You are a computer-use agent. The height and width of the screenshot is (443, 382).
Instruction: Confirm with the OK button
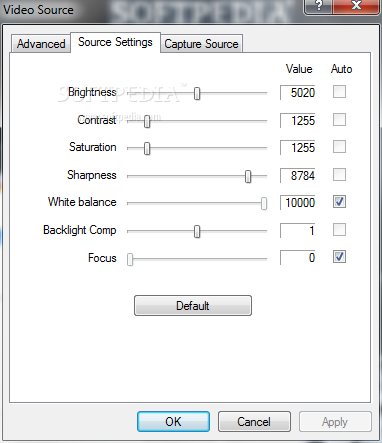tap(173, 422)
